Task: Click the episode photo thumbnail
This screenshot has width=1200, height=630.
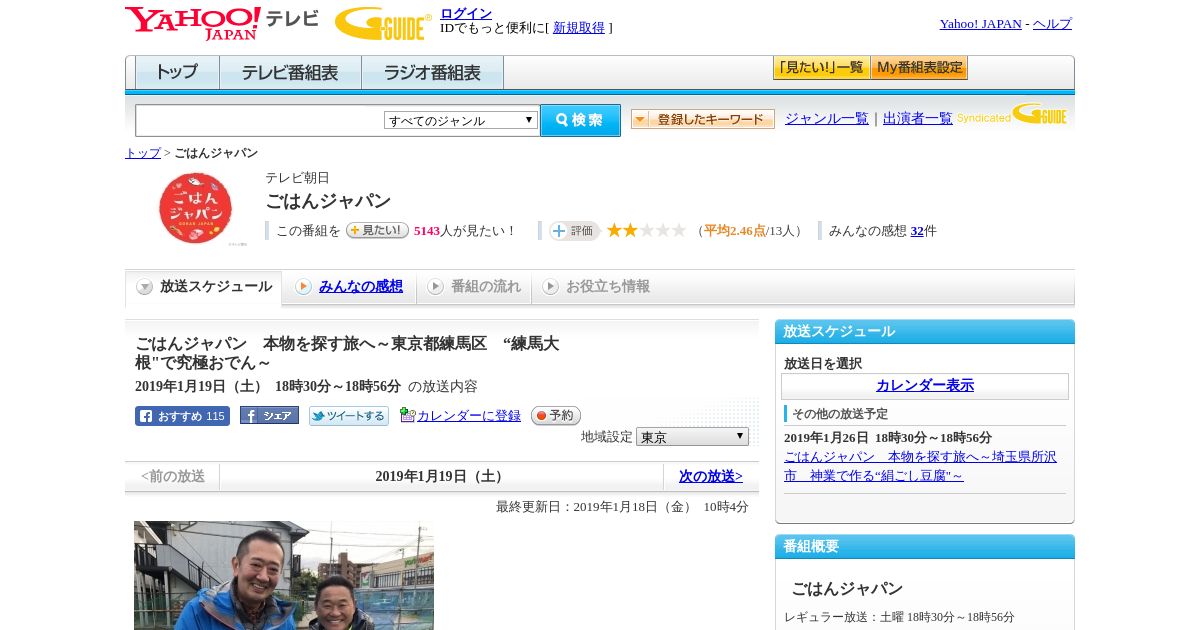Action: (x=284, y=575)
